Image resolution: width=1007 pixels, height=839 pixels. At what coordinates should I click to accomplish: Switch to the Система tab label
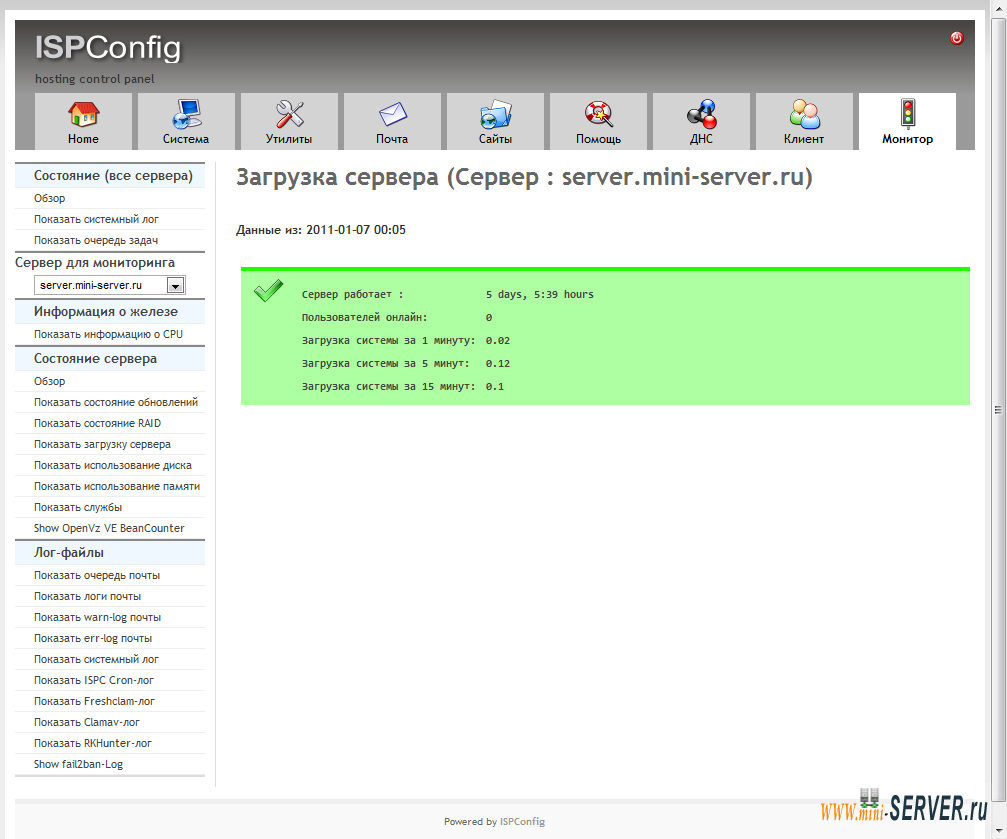pyautogui.click(x=186, y=139)
